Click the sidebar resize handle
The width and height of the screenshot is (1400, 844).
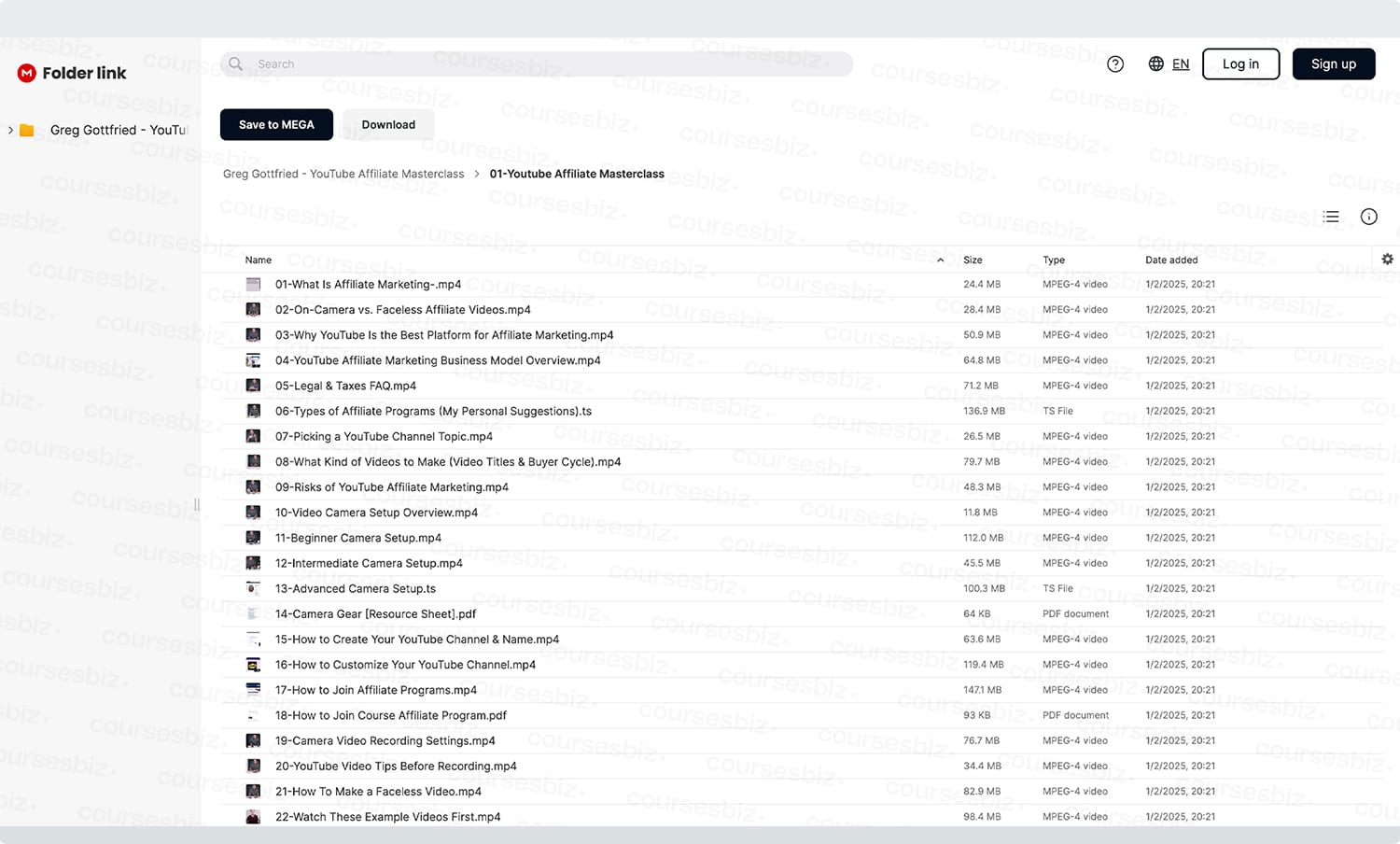click(197, 505)
